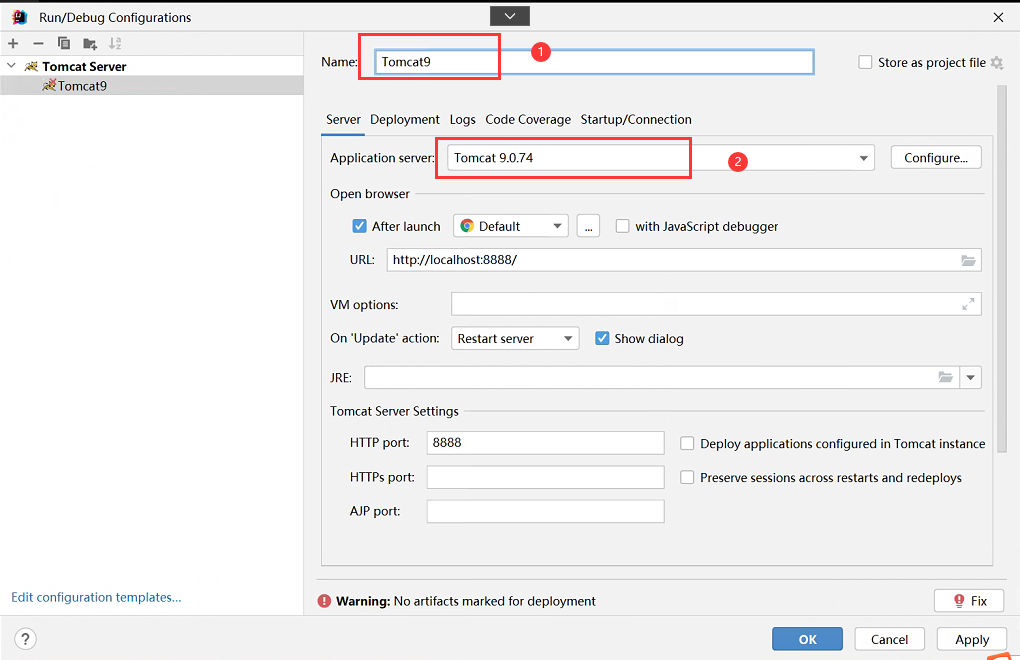Click the Apply button
The image size is (1020, 660).
click(x=972, y=639)
